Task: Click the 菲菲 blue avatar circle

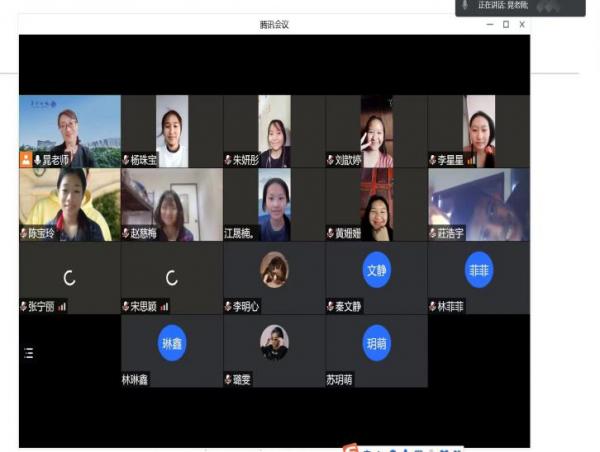Action: [479, 269]
